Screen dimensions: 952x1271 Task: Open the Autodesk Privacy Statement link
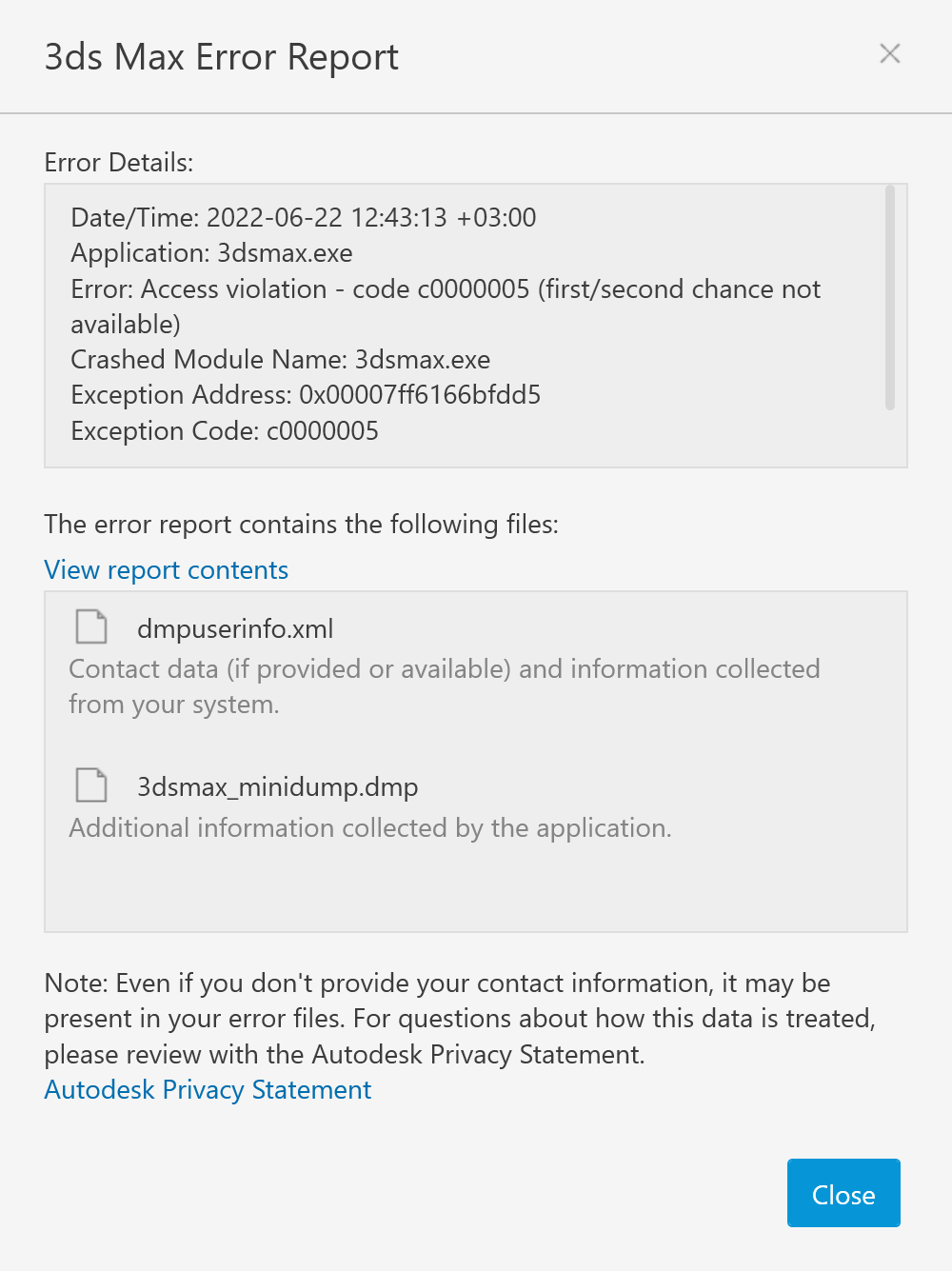coord(208,1089)
